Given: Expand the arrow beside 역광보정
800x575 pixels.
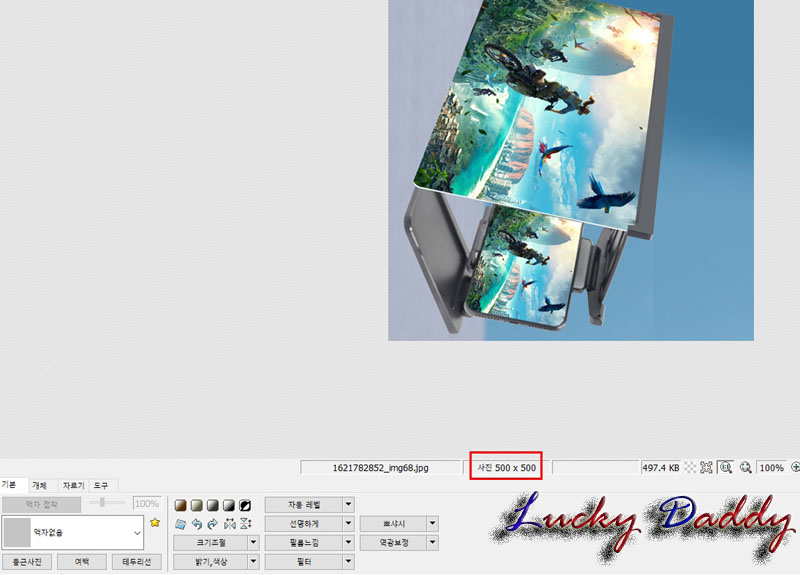Looking at the screenshot, I should [x=433, y=542].
